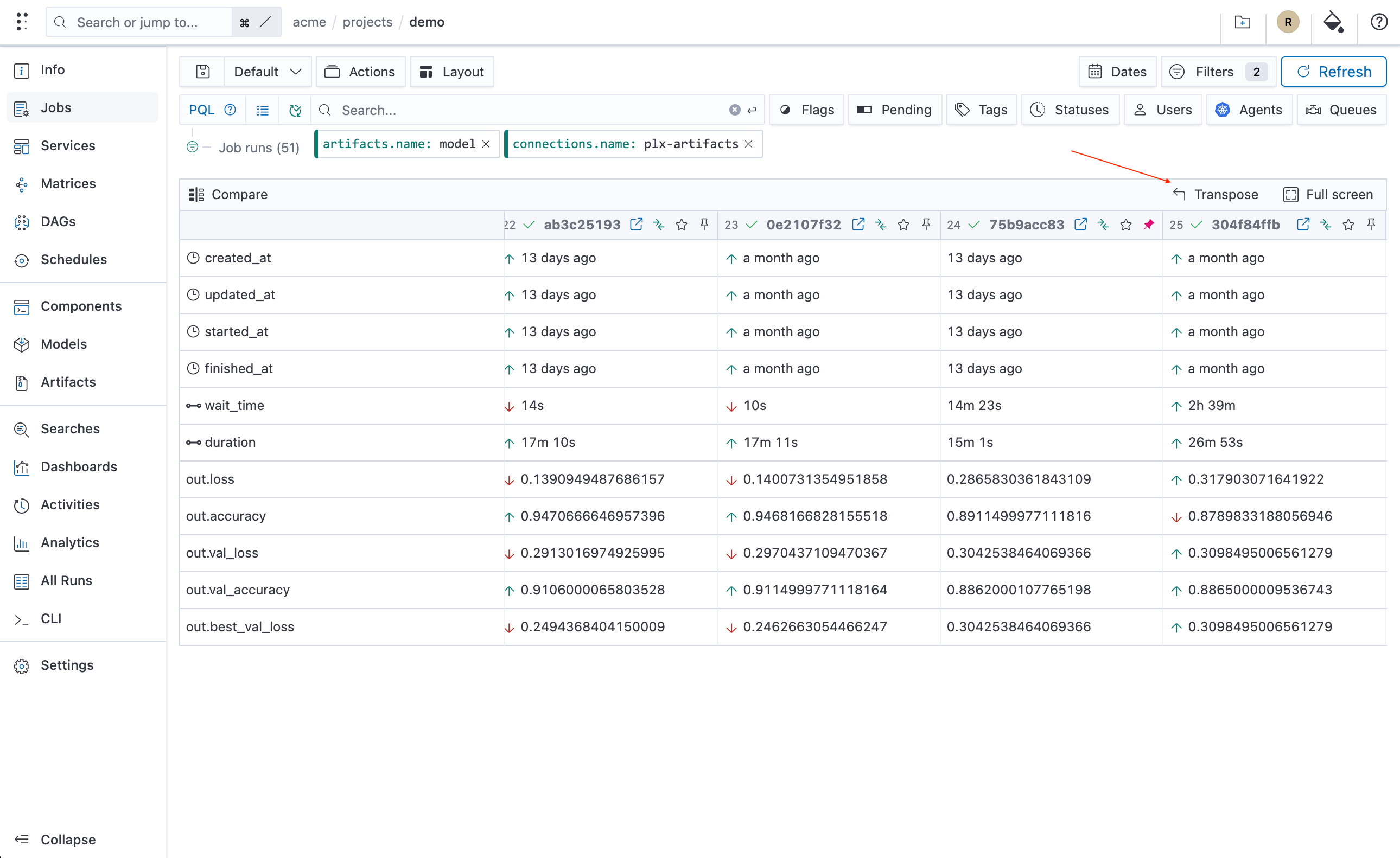The width and height of the screenshot is (1400, 858).
Task: Expand the Pending filter
Action: pos(894,110)
